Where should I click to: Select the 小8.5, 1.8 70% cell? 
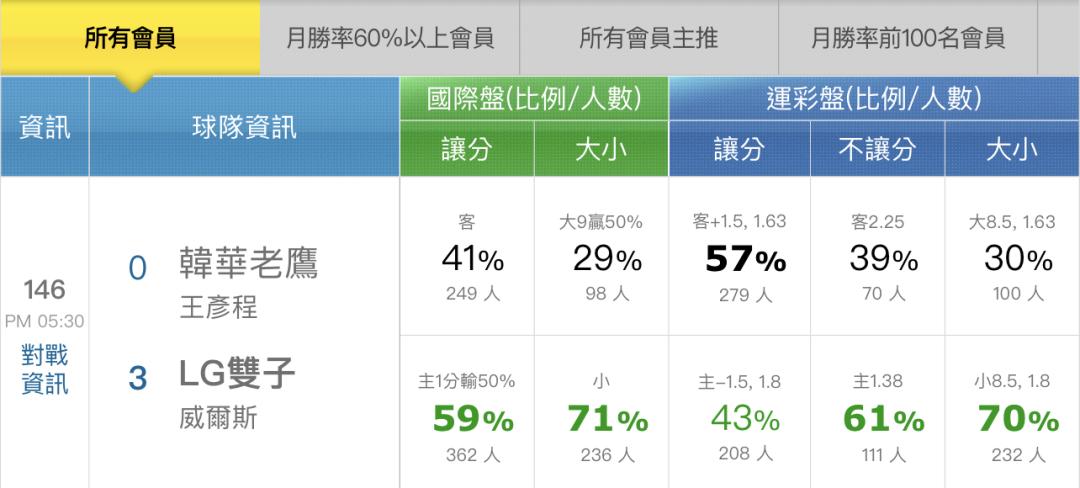[1011, 418]
